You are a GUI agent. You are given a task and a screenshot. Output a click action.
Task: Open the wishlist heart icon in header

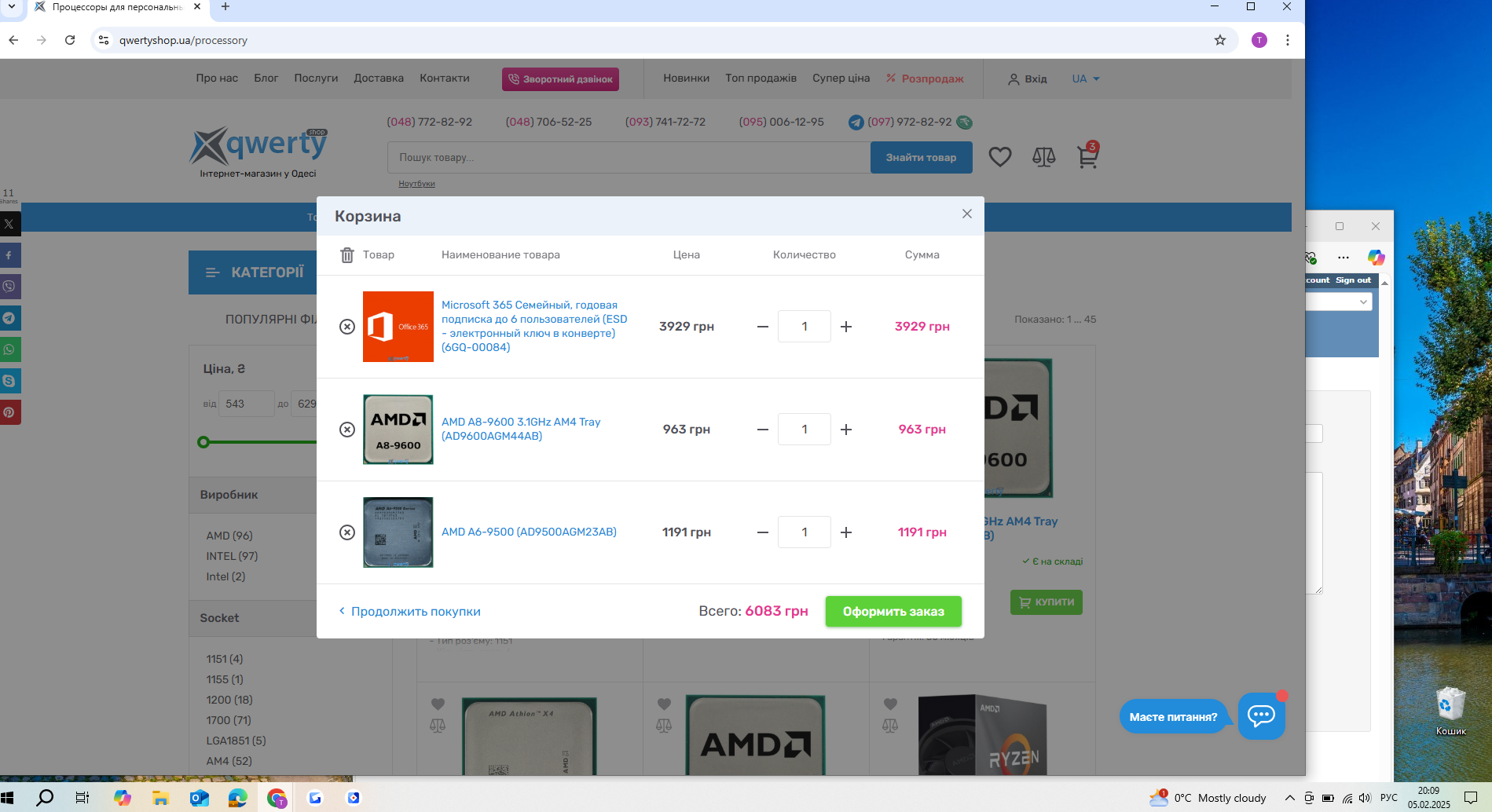coord(1000,157)
